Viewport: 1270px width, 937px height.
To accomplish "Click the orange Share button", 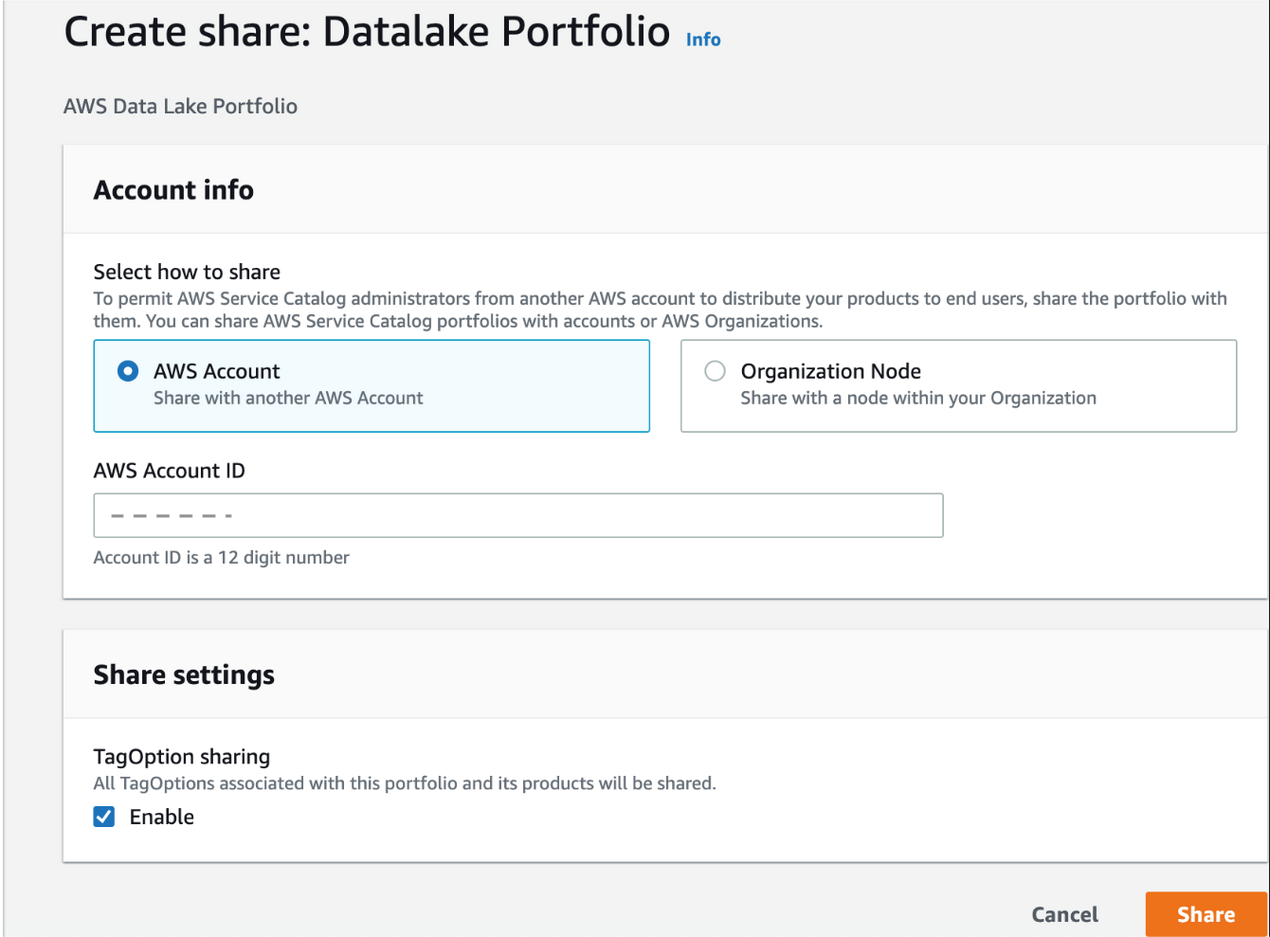I will 1205,914.
